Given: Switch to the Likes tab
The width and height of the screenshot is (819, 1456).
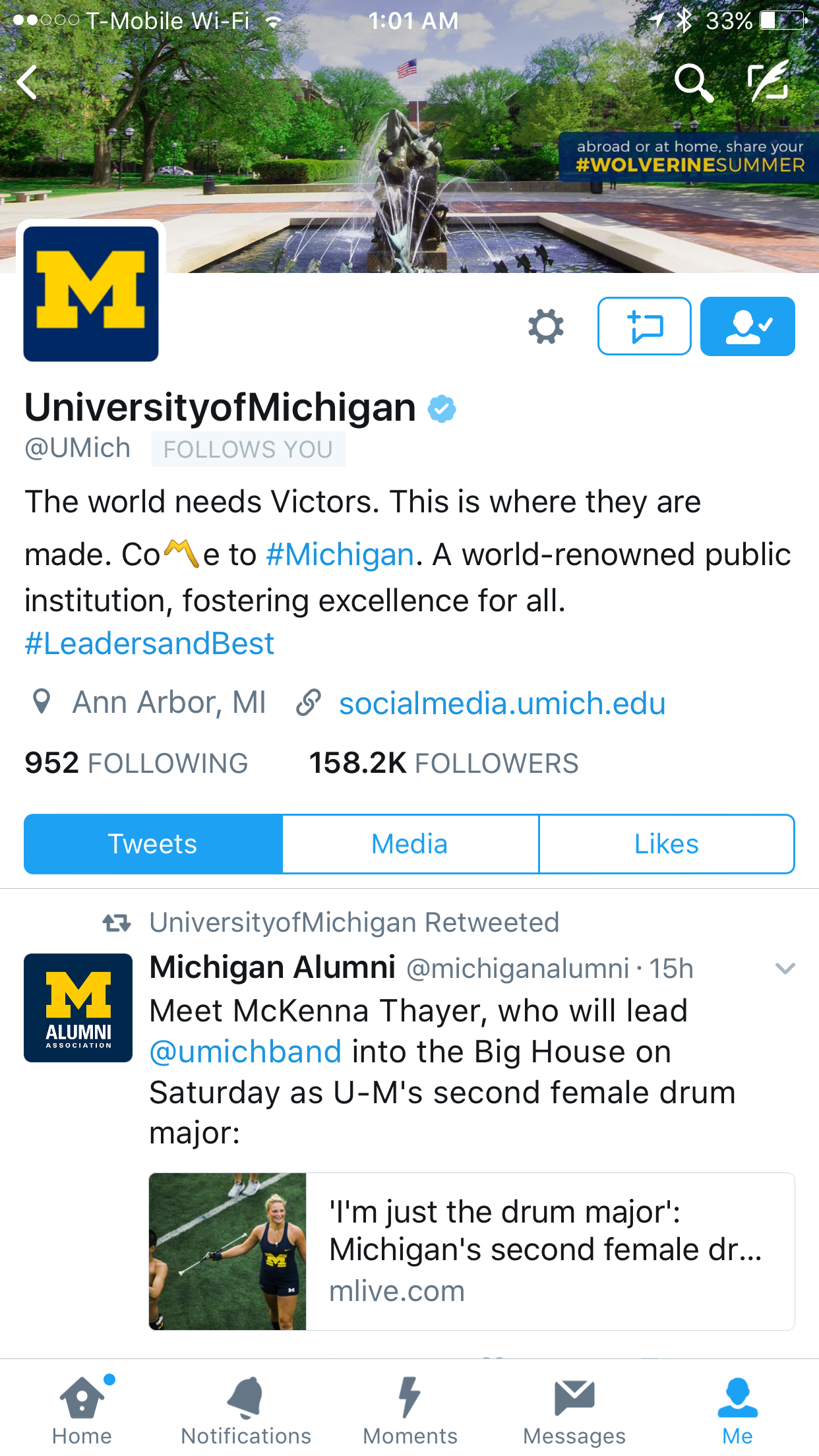Looking at the screenshot, I should [666, 844].
